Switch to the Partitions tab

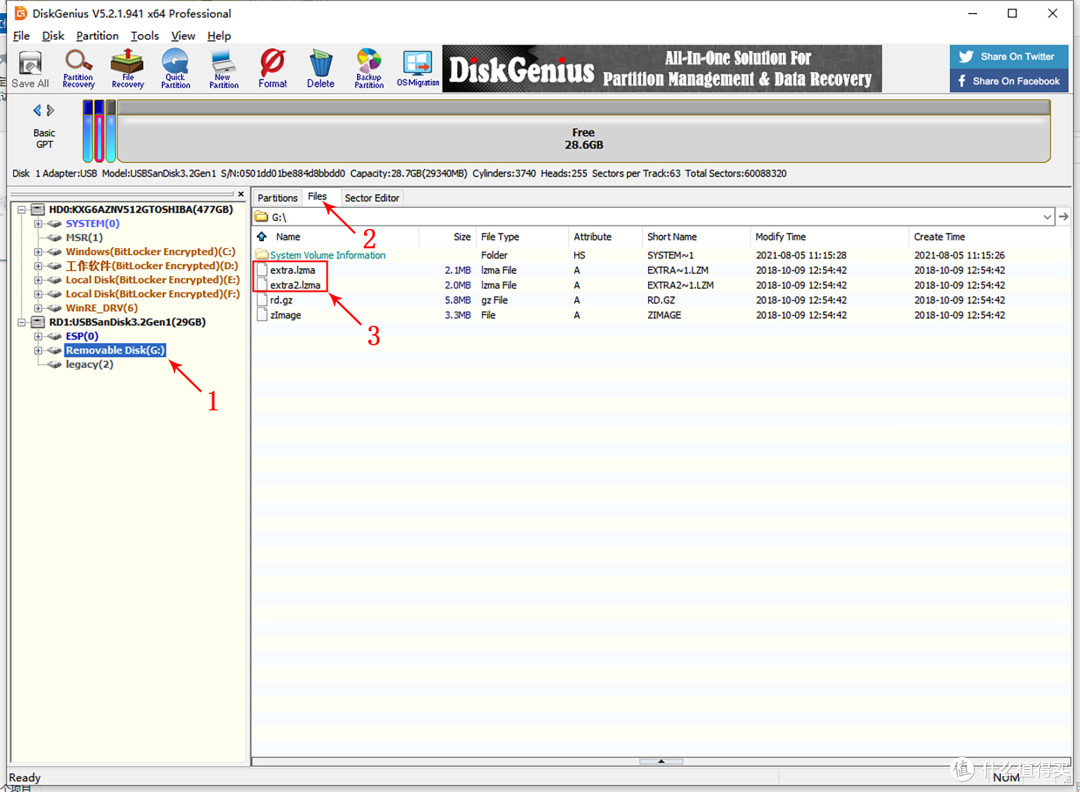pos(278,198)
